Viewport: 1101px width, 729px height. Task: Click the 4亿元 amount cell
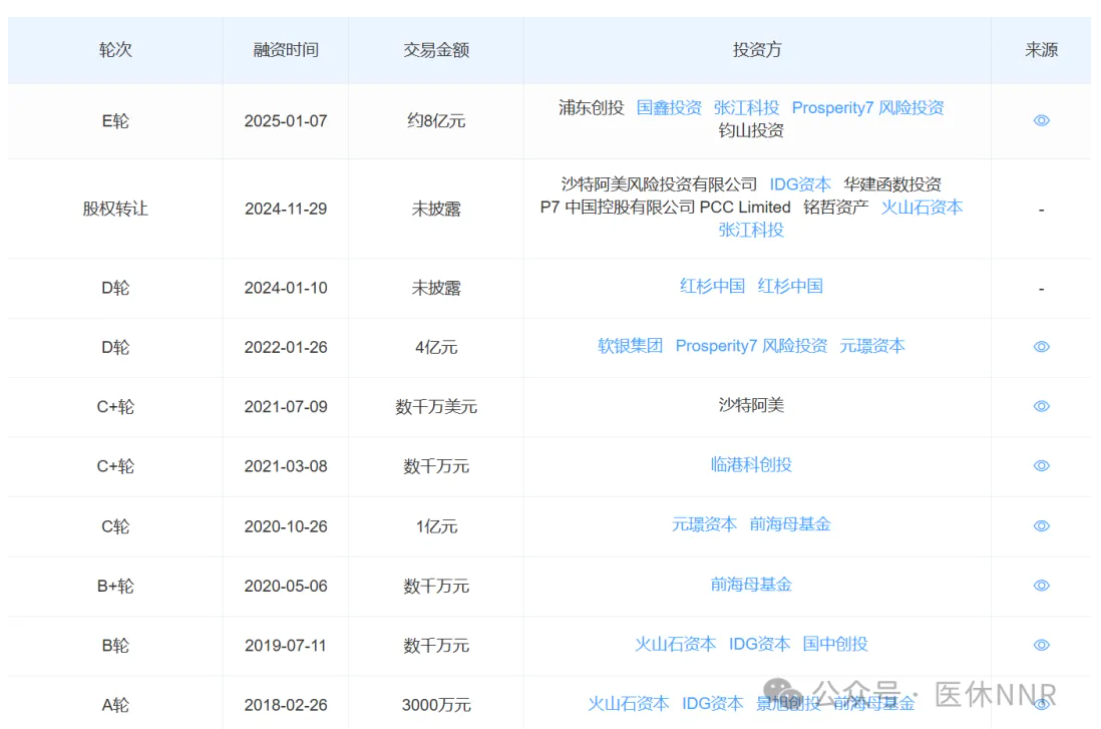436,347
